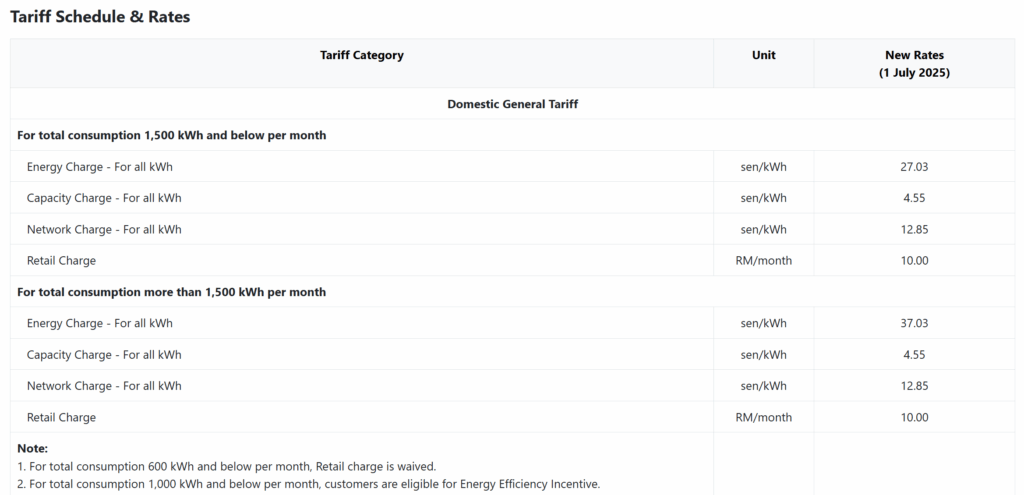Click note 1 about Retail charge being waived

point(227,466)
